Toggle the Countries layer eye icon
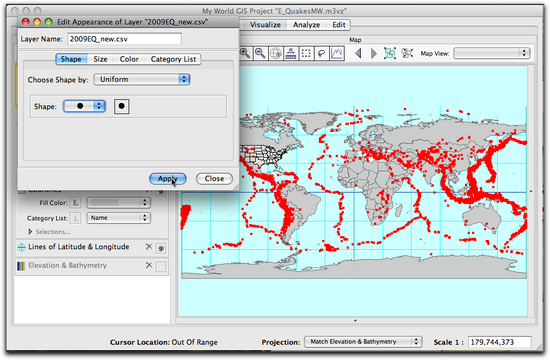The image size is (550, 360). pos(161,192)
